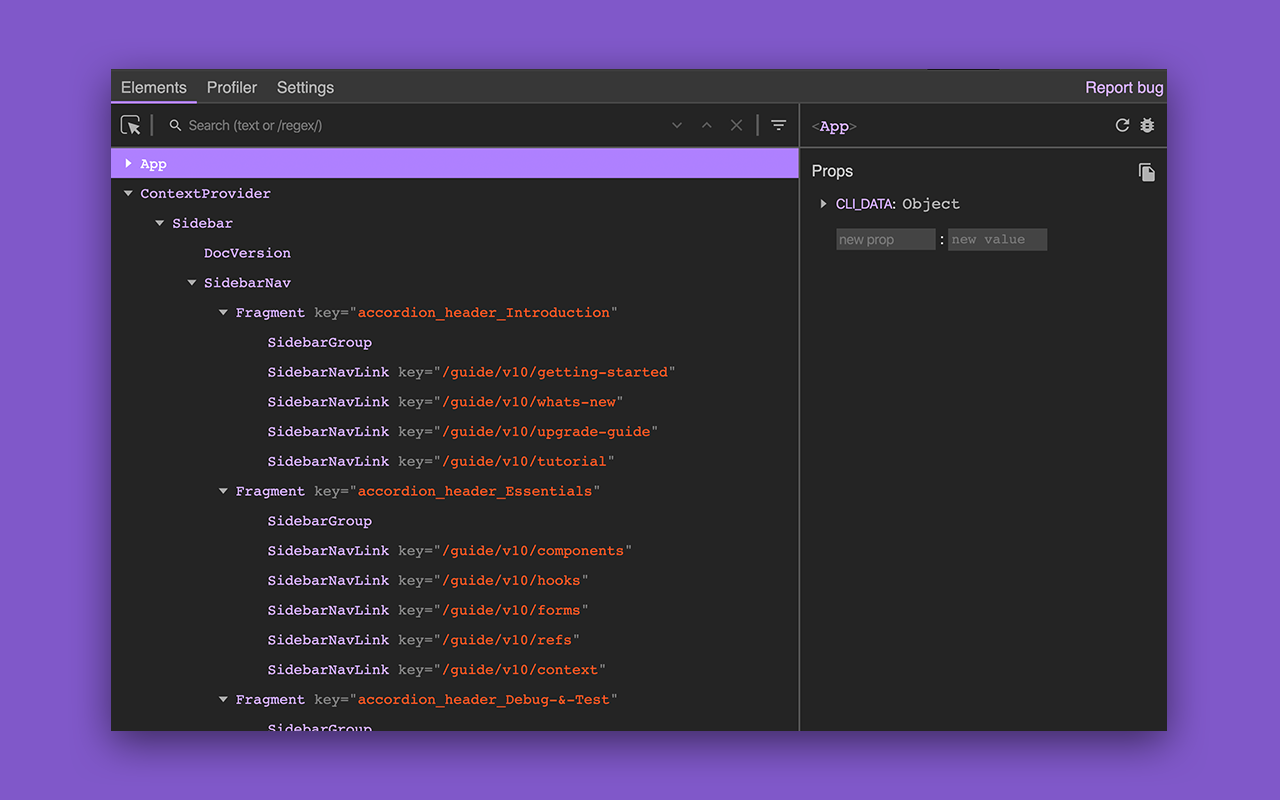The image size is (1280, 800).
Task: Jump to previous match with the up chevron
Action: tap(706, 125)
